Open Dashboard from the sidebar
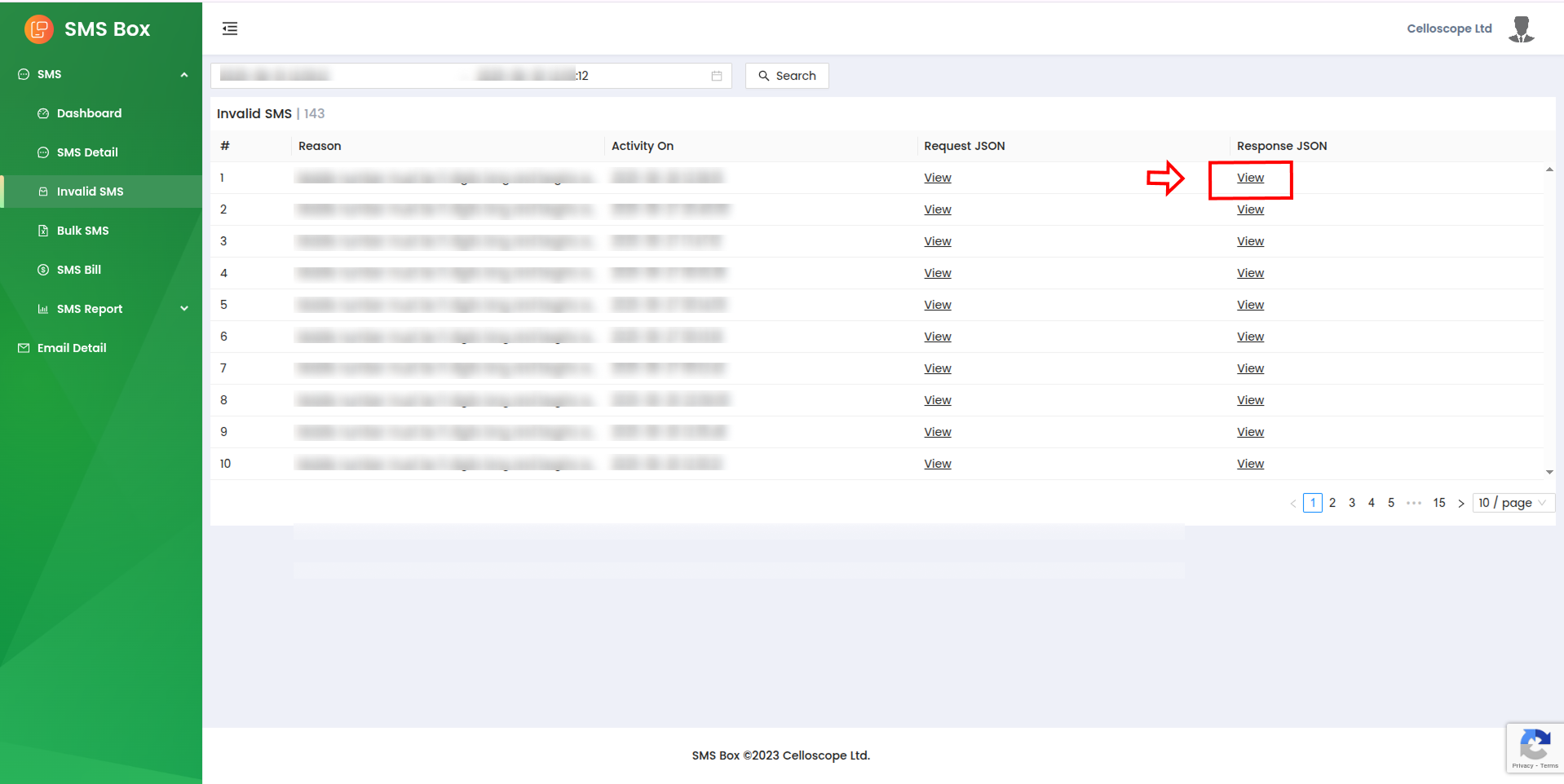The width and height of the screenshot is (1564, 784). [89, 113]
